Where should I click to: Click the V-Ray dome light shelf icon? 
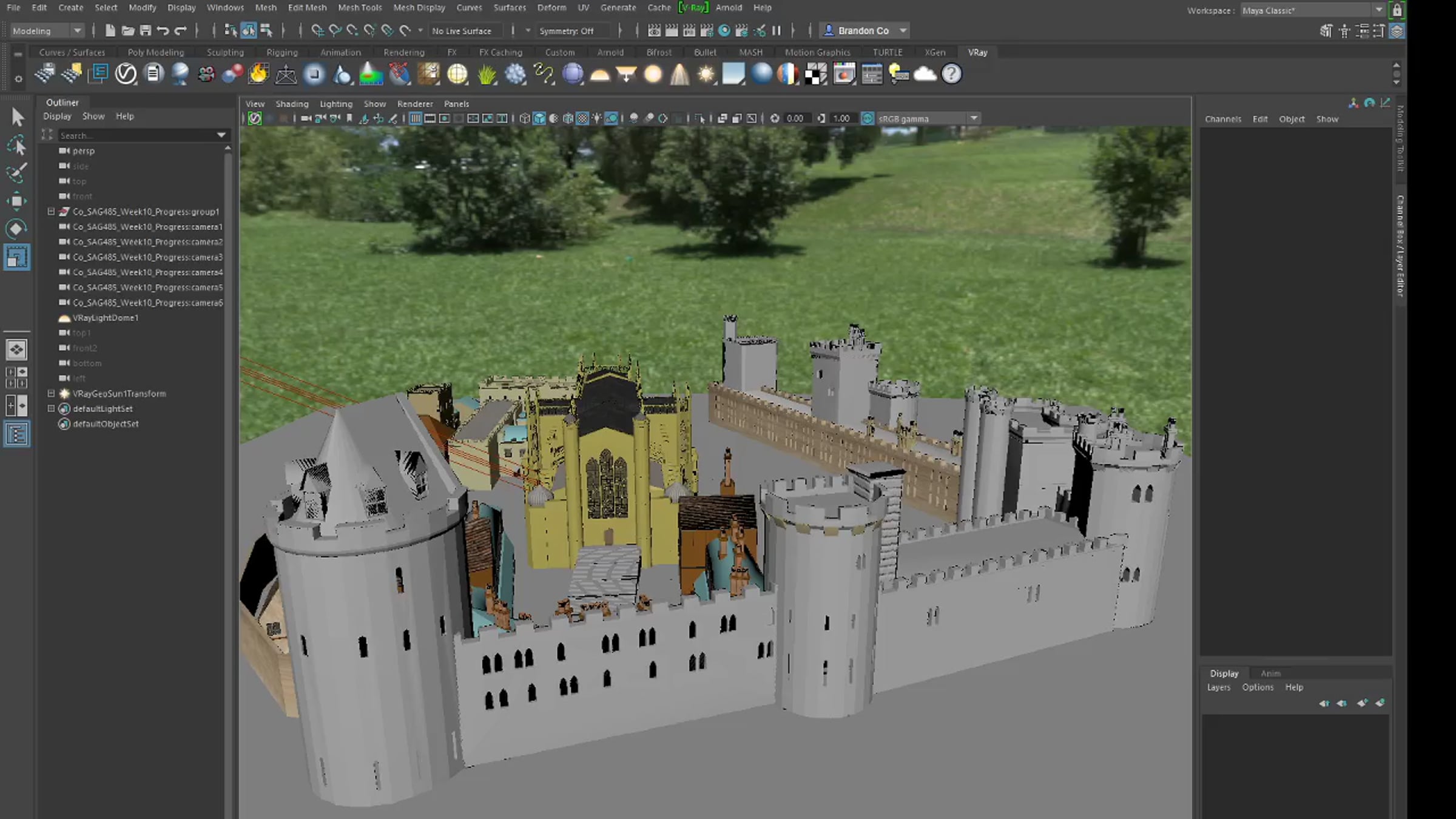point(599,74)
